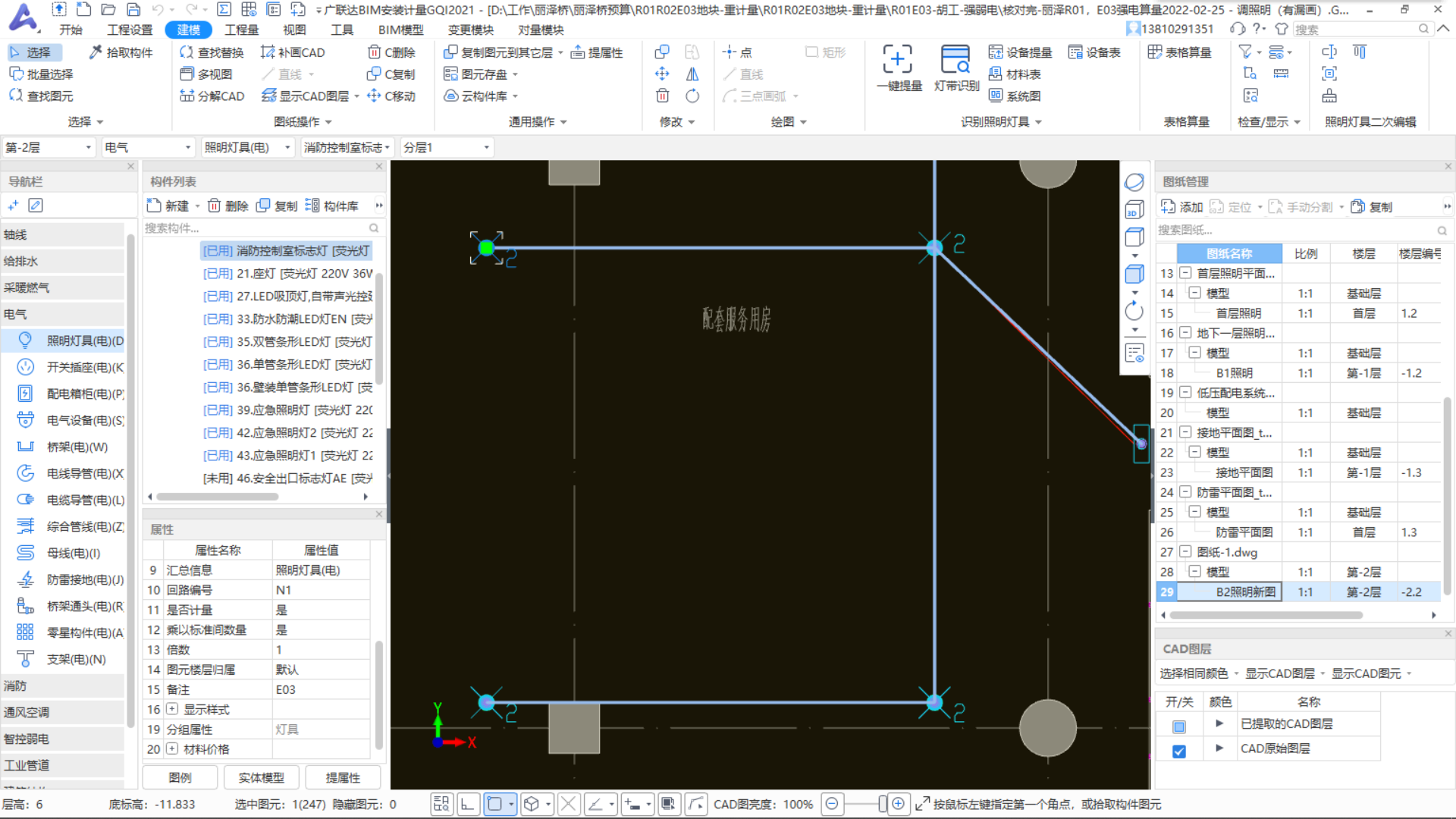Click the 分解CAD icon
1456x819 pixels.
(212, 96)
